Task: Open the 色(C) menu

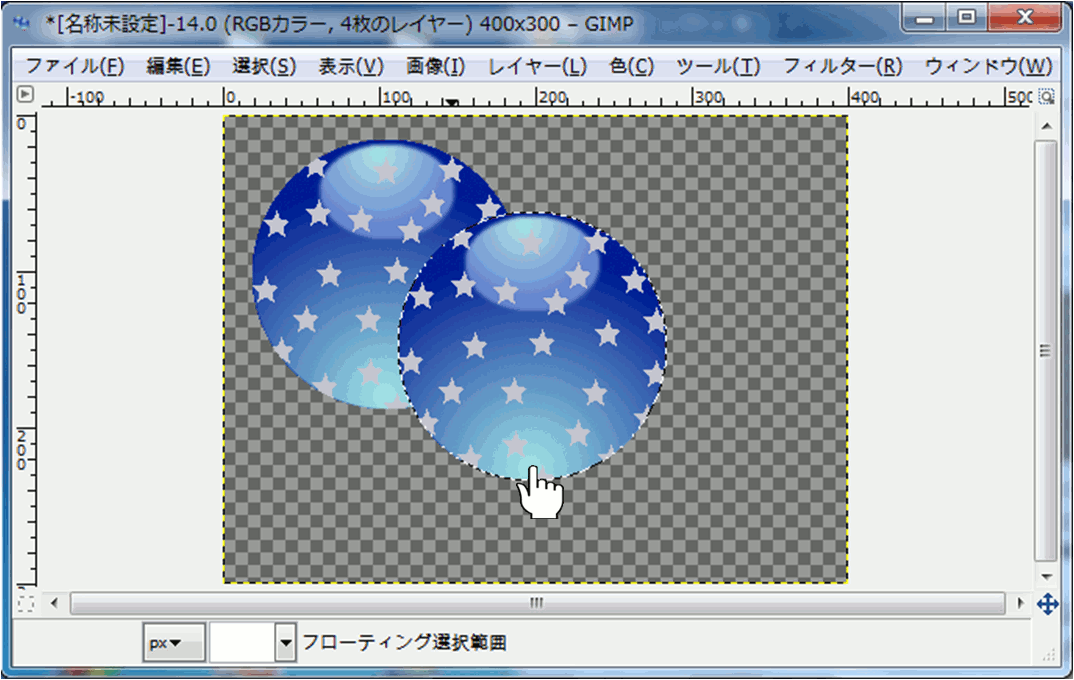Action: click(631, 67)
